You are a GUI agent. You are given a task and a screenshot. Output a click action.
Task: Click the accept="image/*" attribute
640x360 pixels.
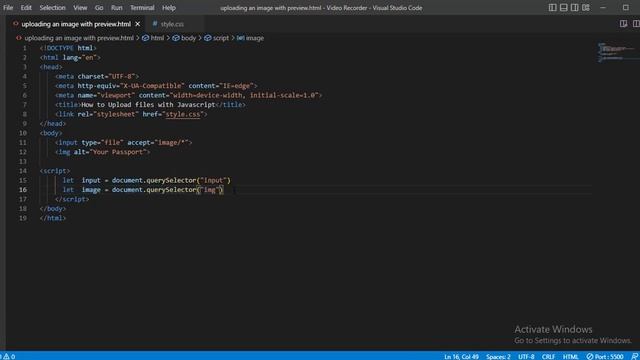(158, 142)
